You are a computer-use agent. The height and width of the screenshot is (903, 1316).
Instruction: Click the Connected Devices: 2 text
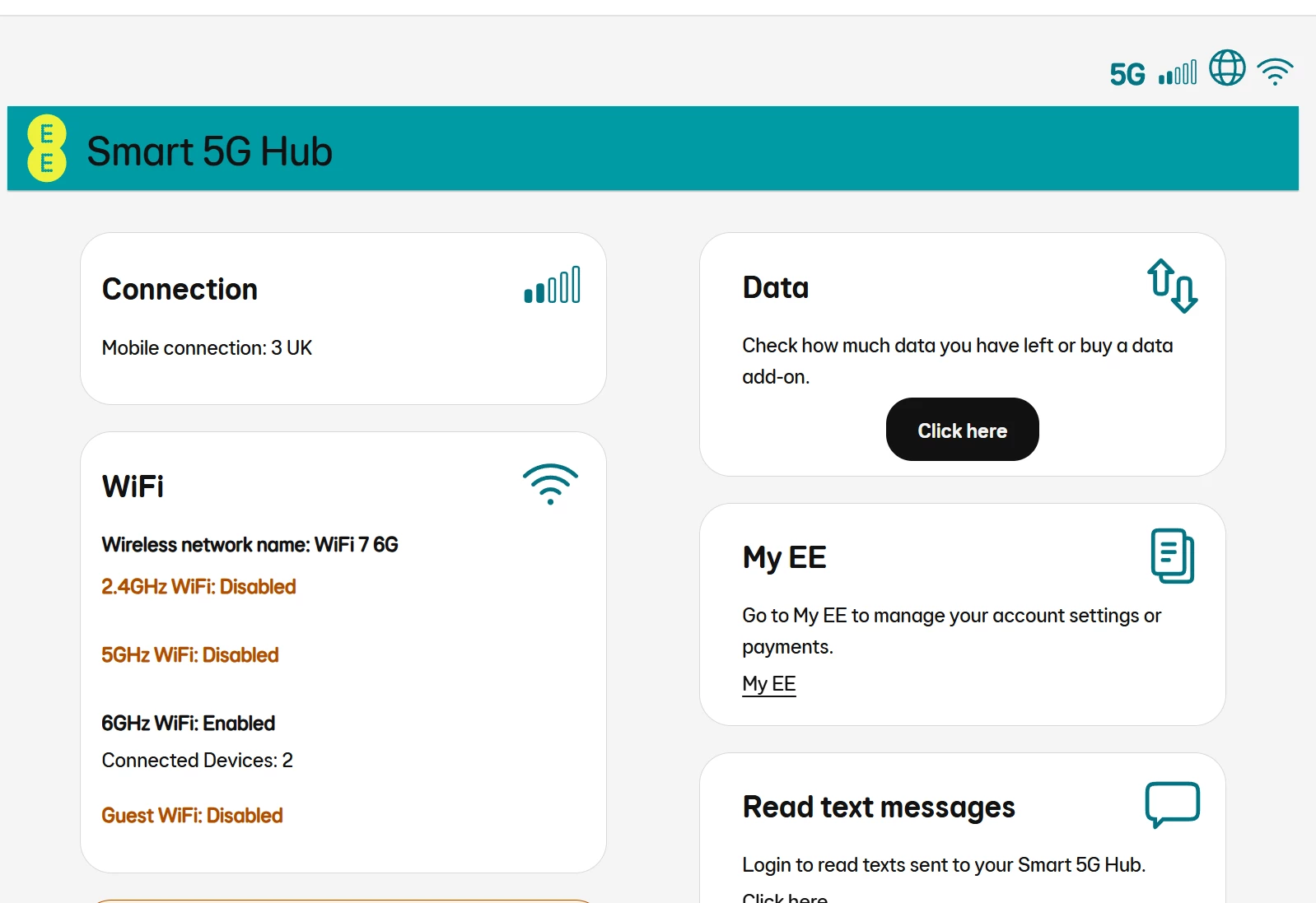click(198, 761)
